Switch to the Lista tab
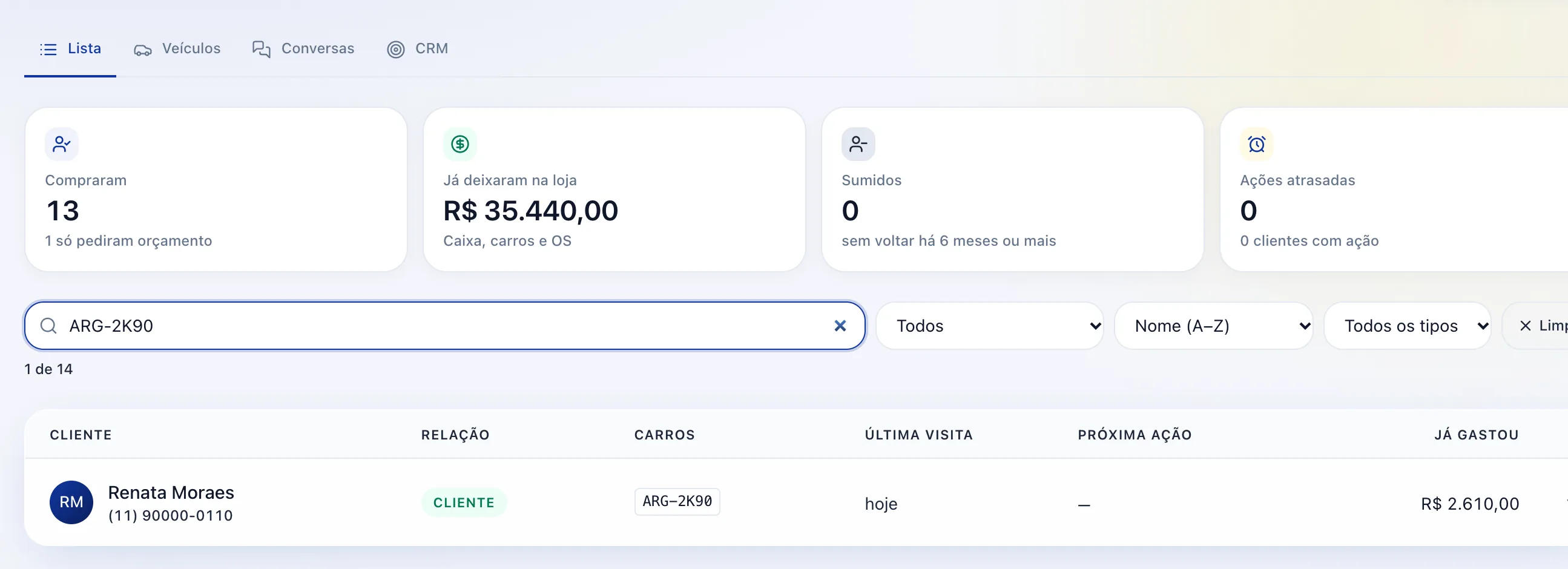 click(x=71, y=48)
